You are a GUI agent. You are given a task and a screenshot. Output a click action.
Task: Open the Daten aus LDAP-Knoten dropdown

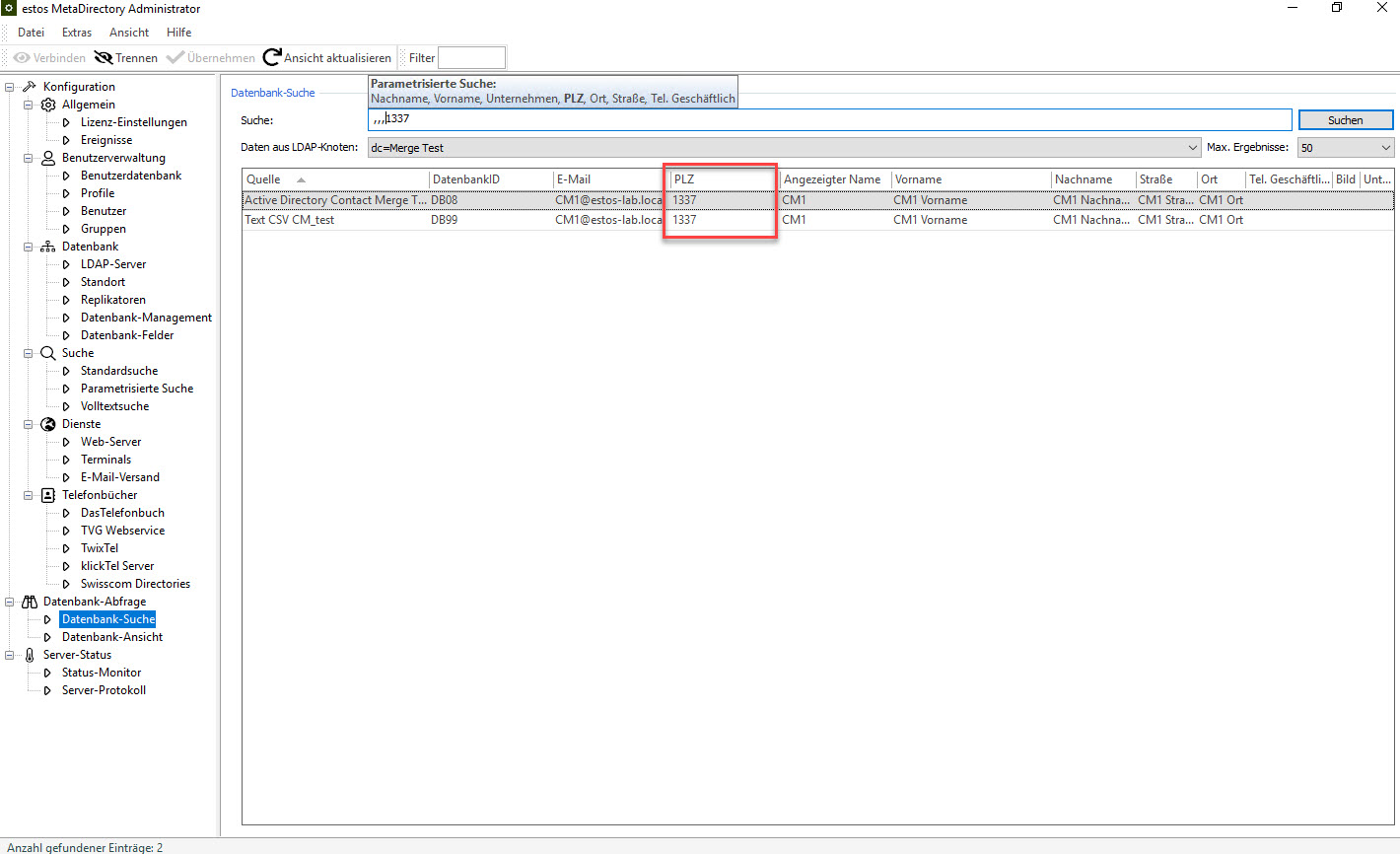[x=1192, y=148]
